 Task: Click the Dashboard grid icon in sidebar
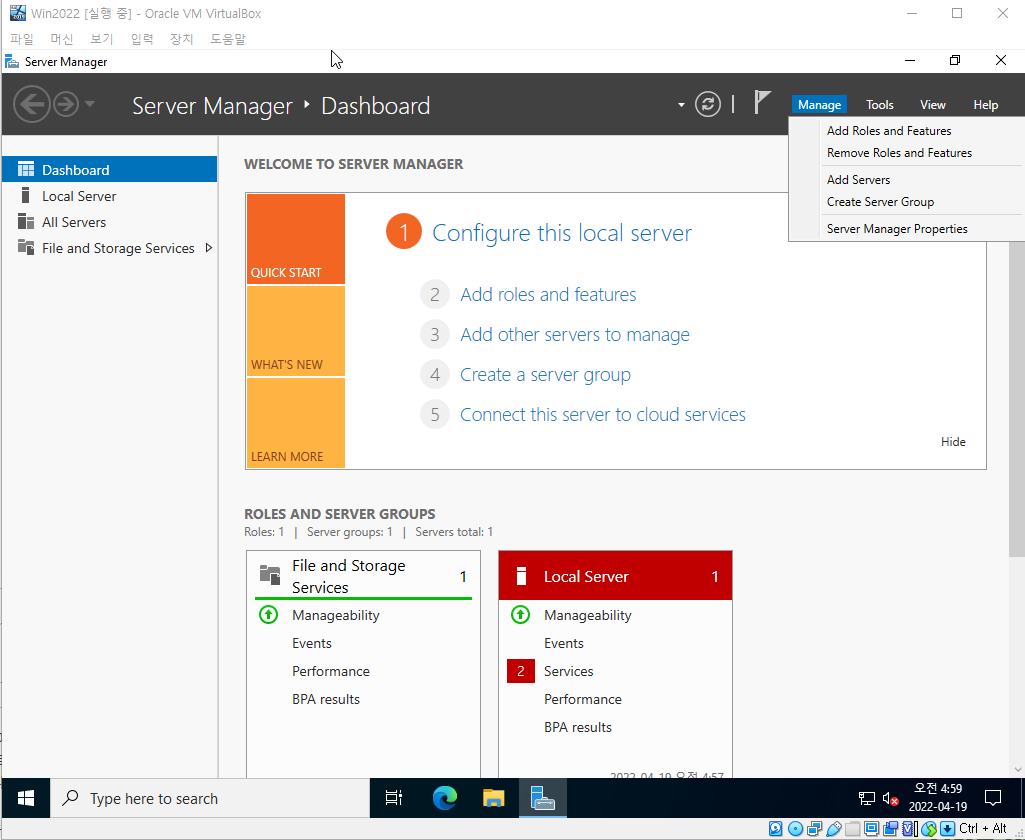coord(25,170)
